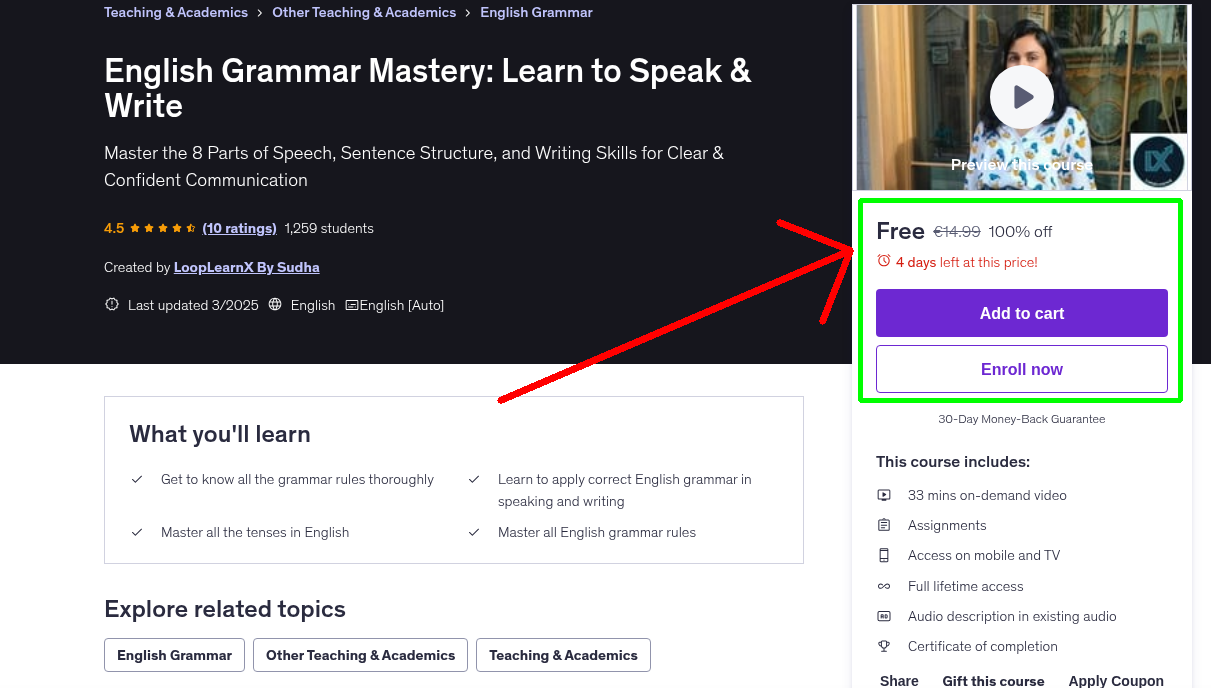The image size is (1211, 688).
Task: Click the audio description icon
Action: [x=884, y=616]
